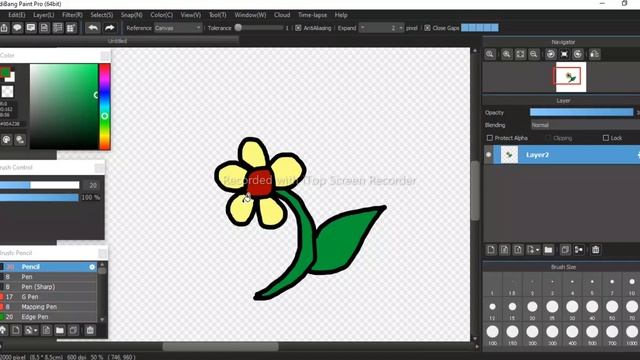640x360 pixels.
Task: Click the speech bubble toolbar icon
Action: point(17,28)
